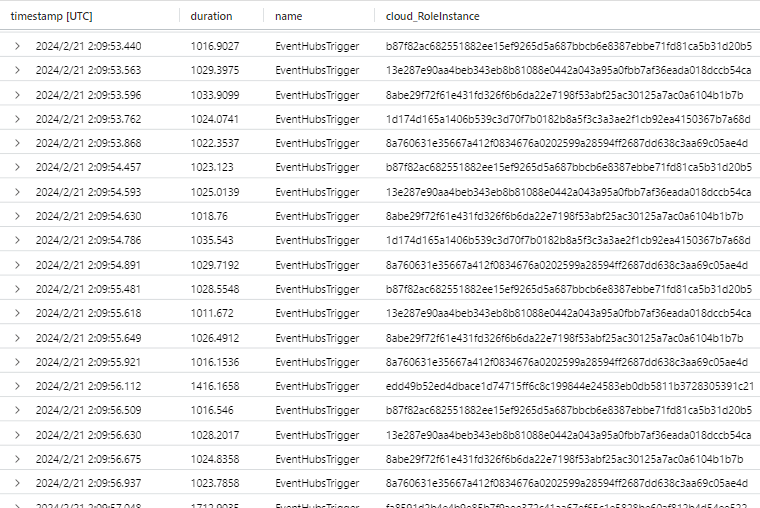
Task: Click EventHubsTrigger in the 1018.76 duration row
Action: (x=317, y=216)
